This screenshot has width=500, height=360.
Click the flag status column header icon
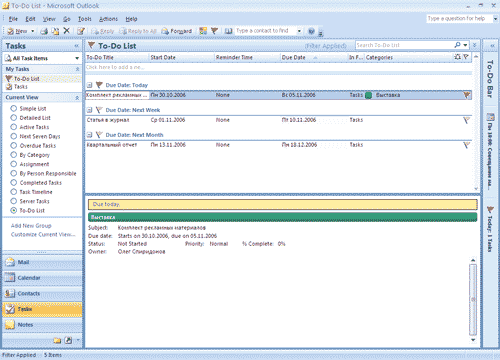click(x=466, y=57)
